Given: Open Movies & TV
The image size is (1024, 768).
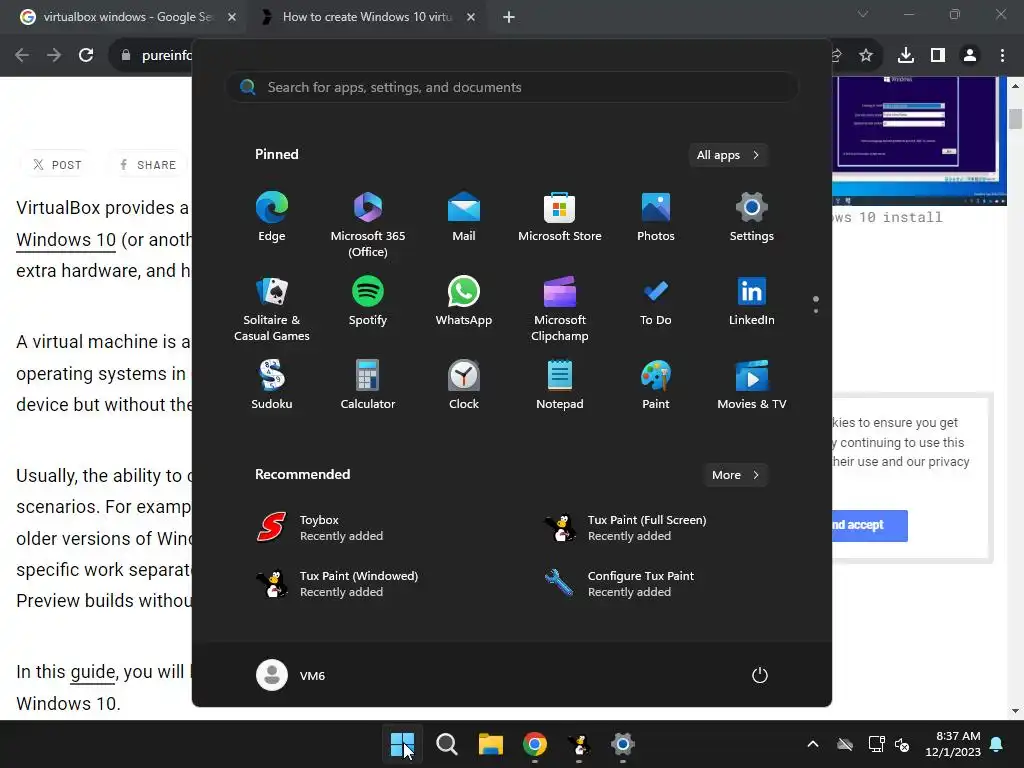Looking at the screenshot, I should (752, 385).
